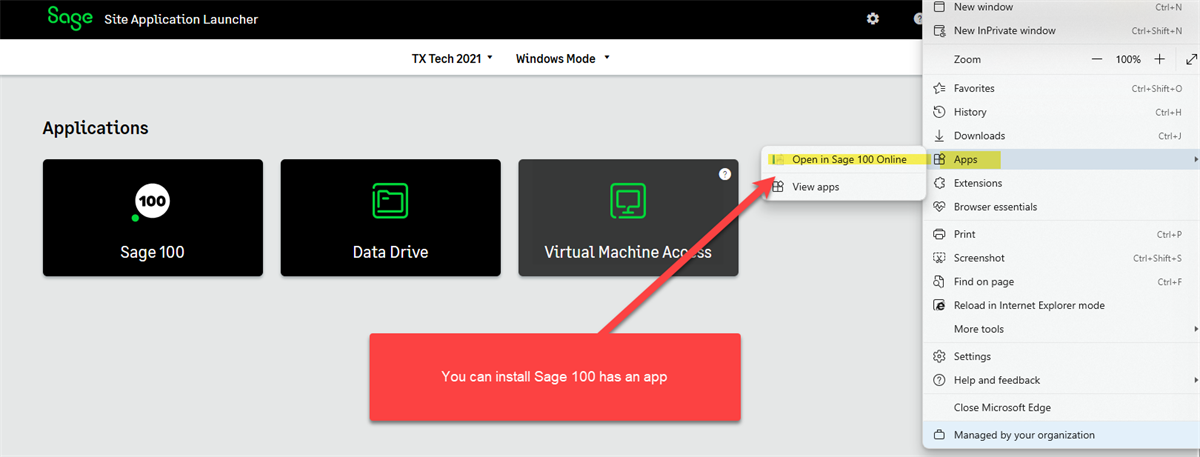
Task: Select New window menu entry
Action: pos(1060,7)
